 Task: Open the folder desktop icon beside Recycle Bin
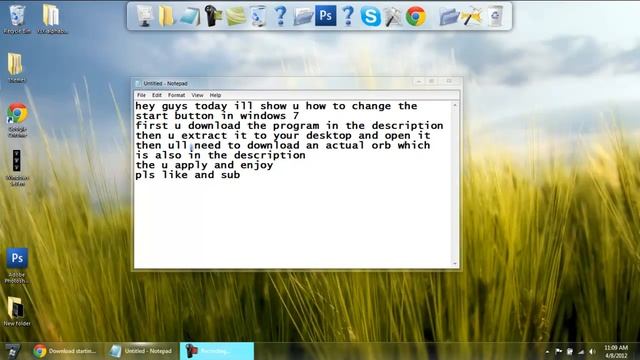tap(51, 19)
